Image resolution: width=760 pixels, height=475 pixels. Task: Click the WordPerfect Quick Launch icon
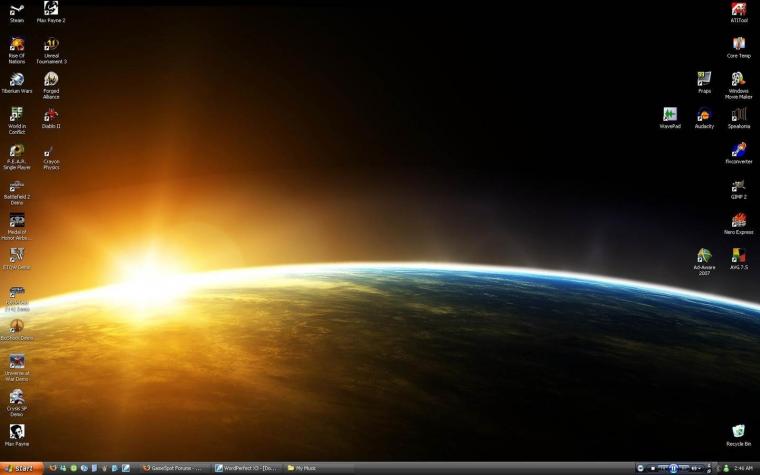point(126,468)
